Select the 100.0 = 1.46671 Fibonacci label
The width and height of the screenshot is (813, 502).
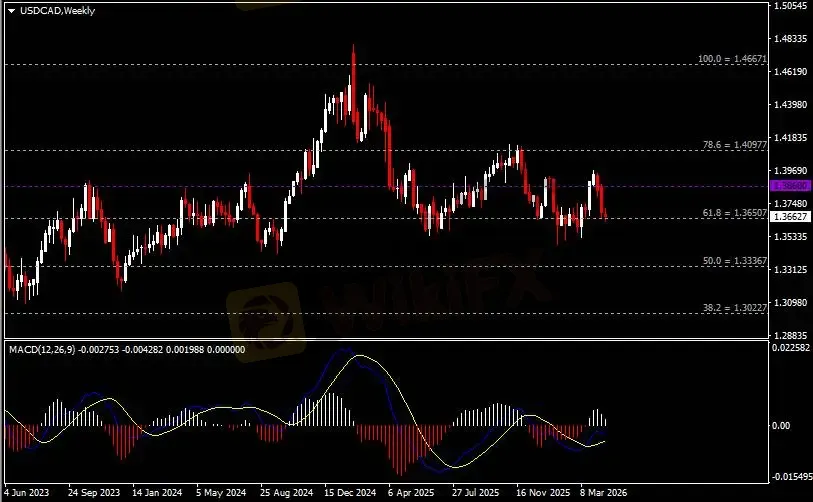pos(732,59)
